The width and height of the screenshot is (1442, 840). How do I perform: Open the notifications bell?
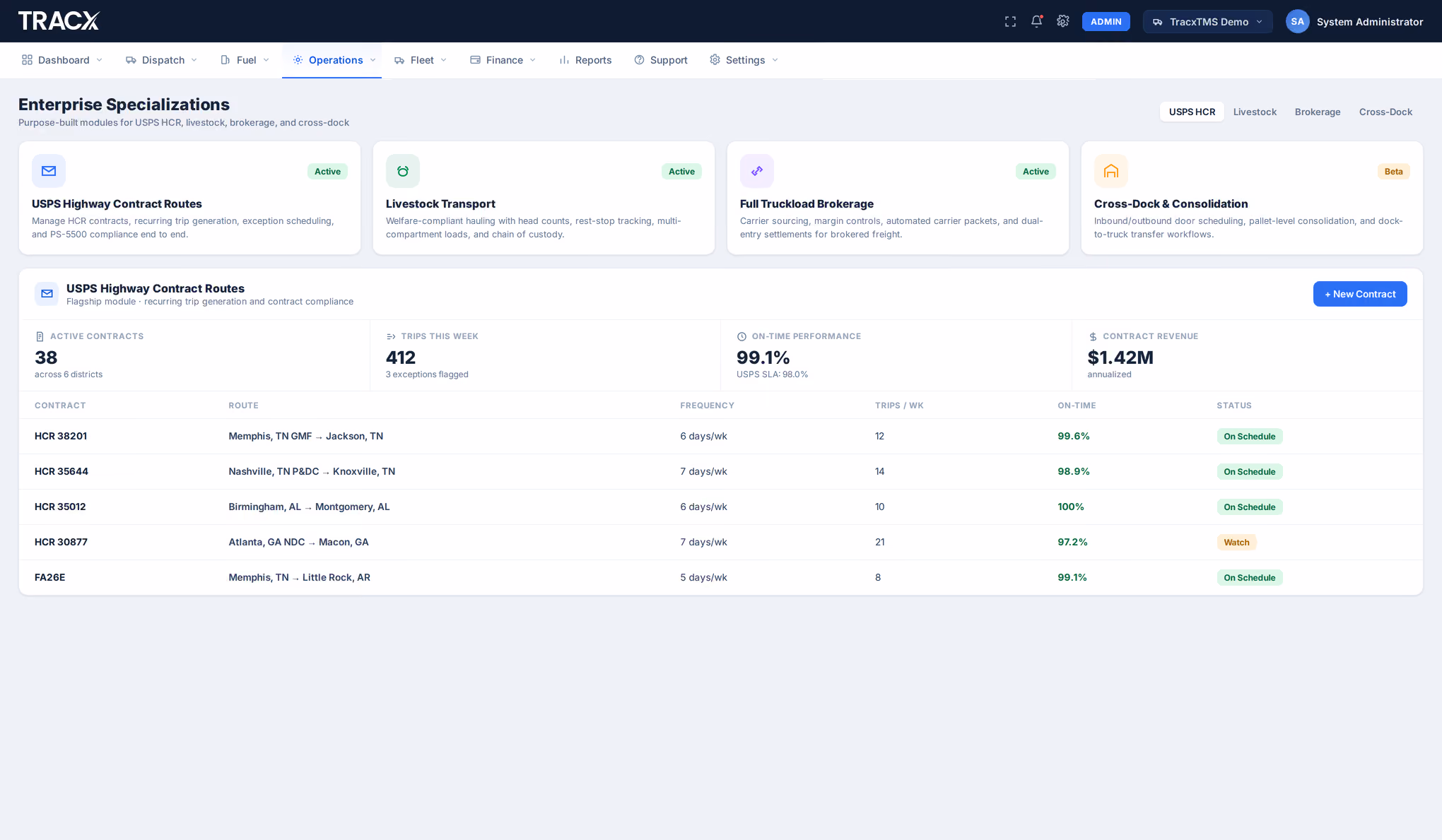[1036, 21]
